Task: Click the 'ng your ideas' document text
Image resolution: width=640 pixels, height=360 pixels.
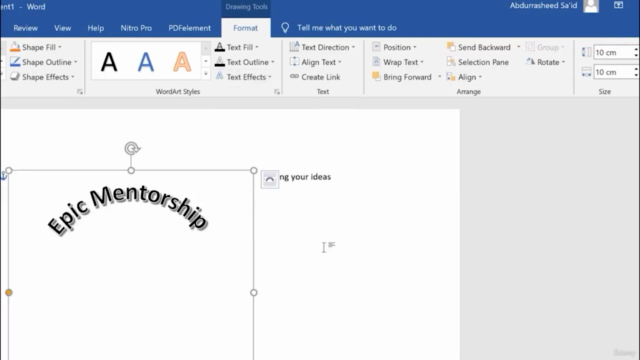Action: tap(305, 177)
